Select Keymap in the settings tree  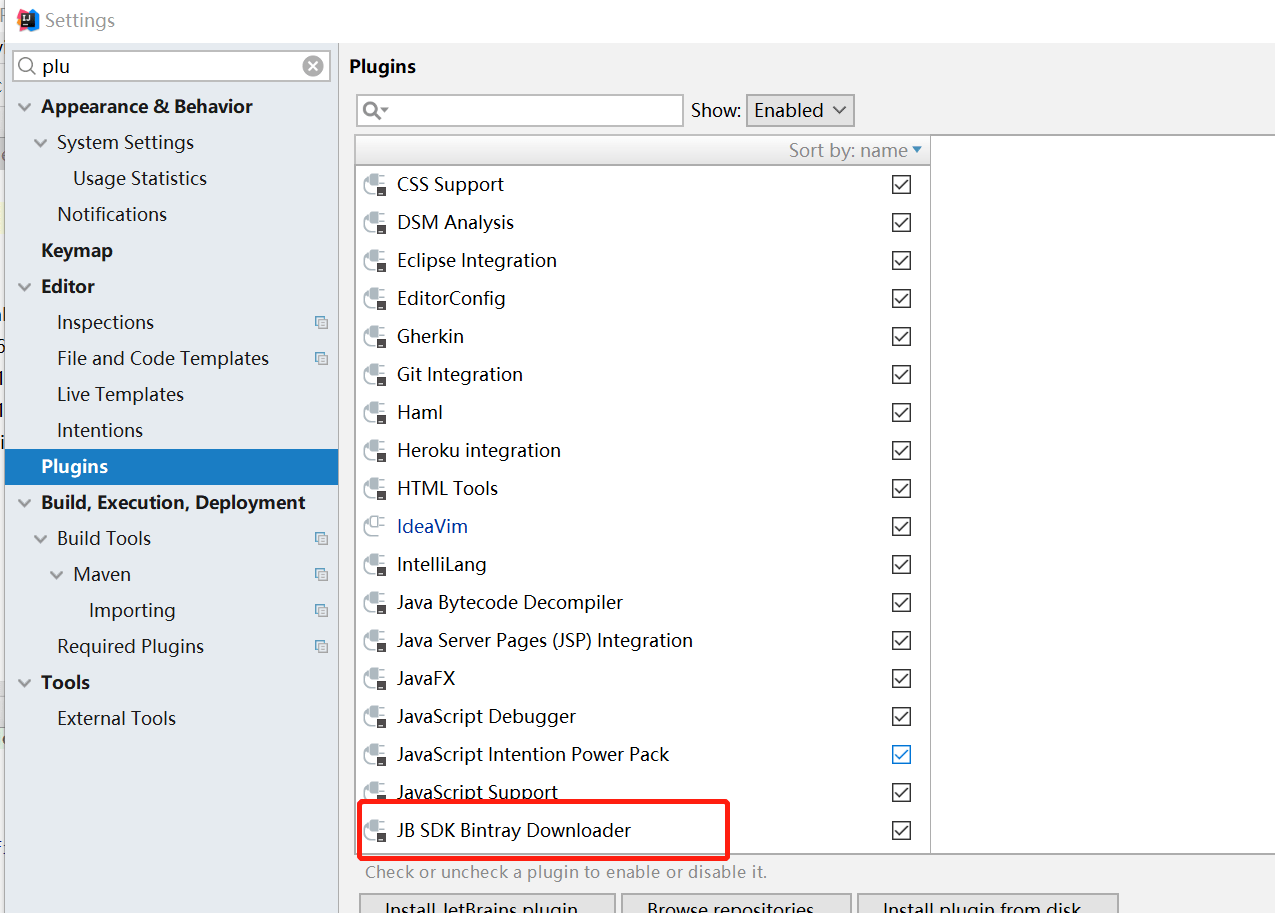click(76, 250)
